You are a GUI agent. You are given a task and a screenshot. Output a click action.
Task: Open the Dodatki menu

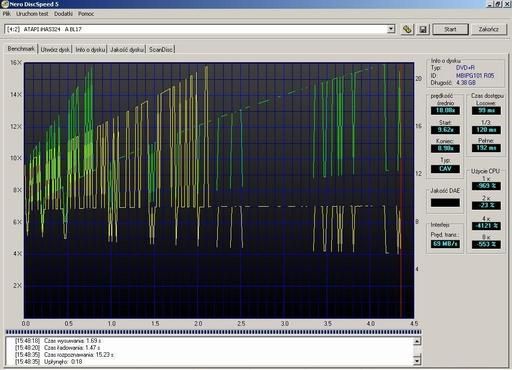point(63,14)
